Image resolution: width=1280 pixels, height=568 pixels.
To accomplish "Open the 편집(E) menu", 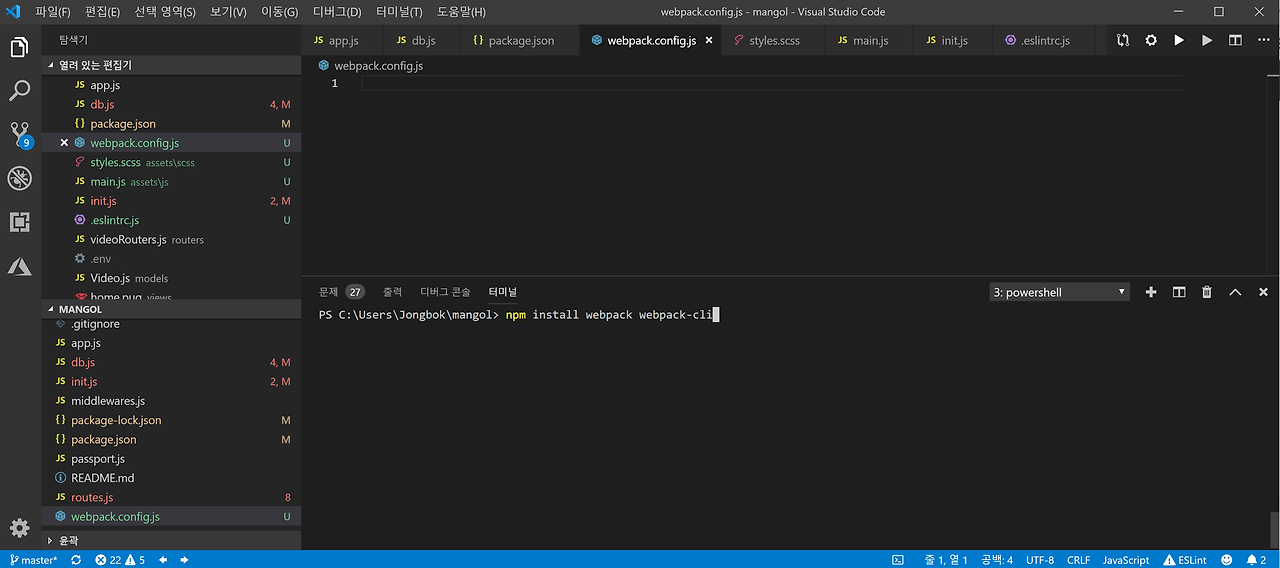I will coord(102,12).
